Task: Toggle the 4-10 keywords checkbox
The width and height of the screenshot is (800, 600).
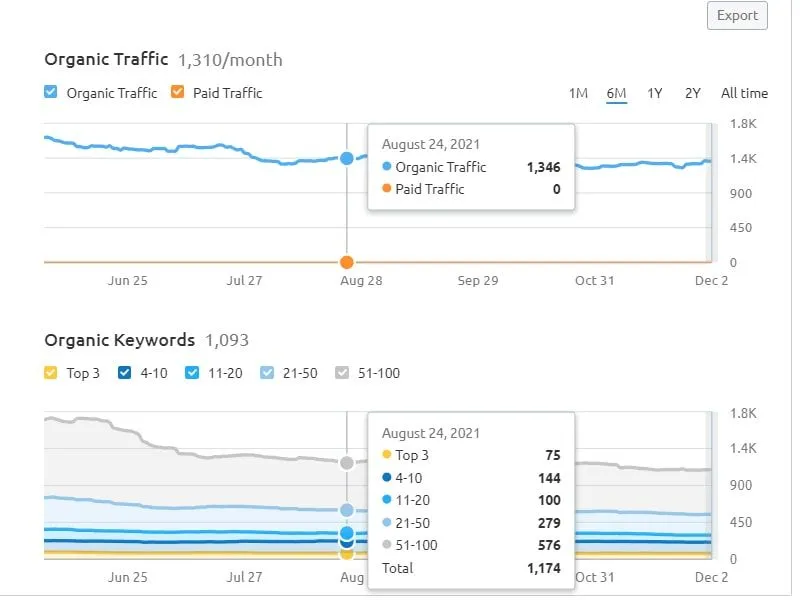Action: point(124,372)
